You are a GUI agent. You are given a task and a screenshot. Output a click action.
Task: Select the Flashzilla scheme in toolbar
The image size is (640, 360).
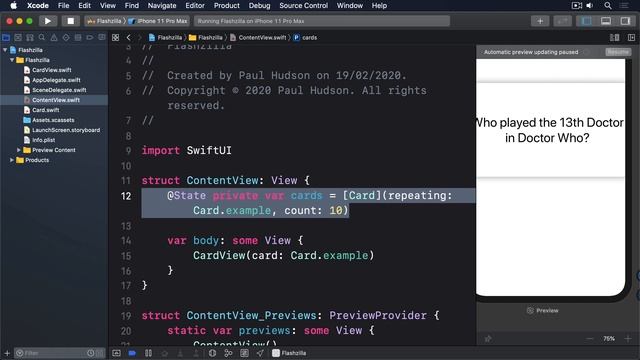click(x=104, y=21)
